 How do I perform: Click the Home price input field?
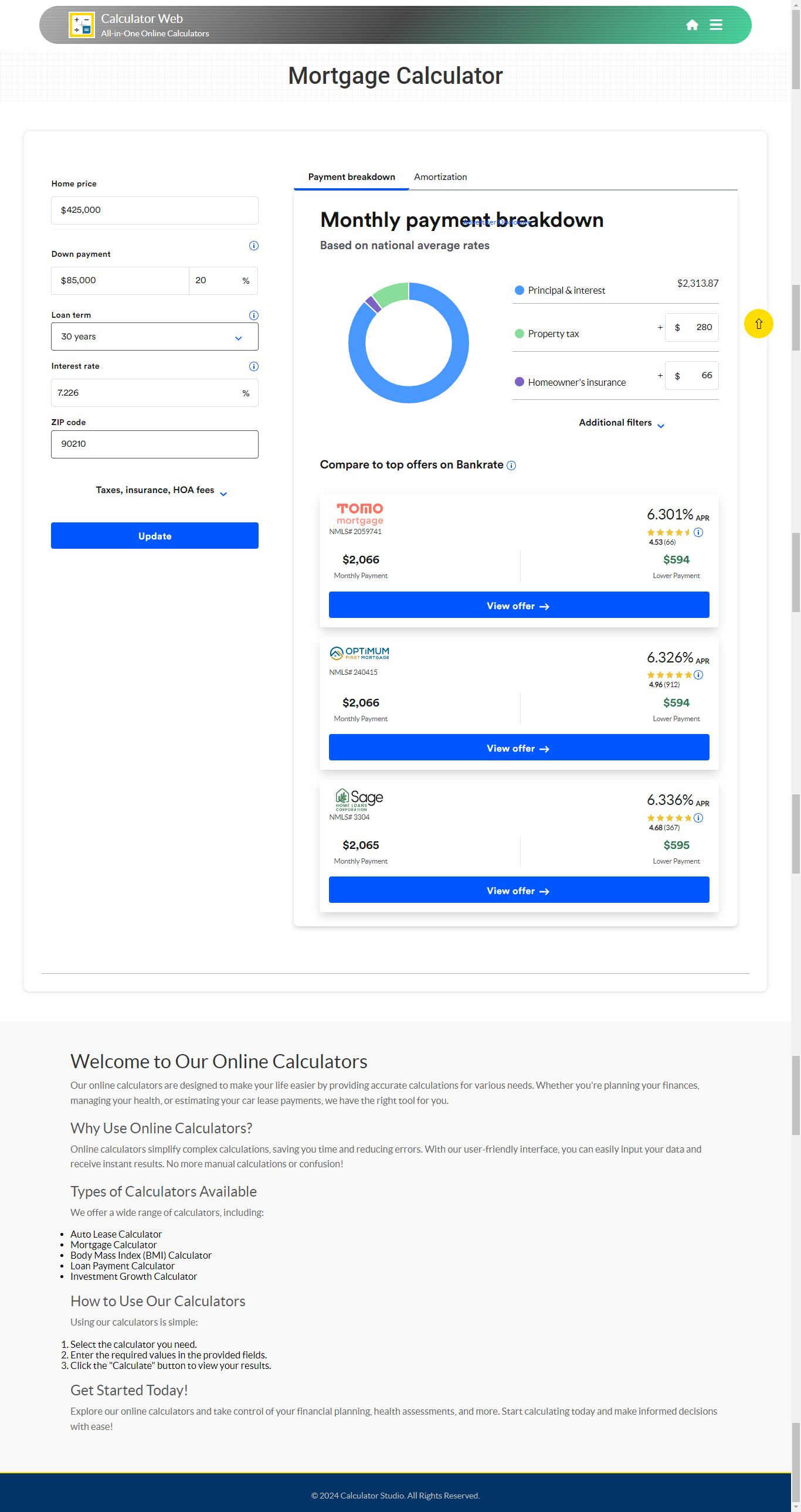[x=154, y=210]
